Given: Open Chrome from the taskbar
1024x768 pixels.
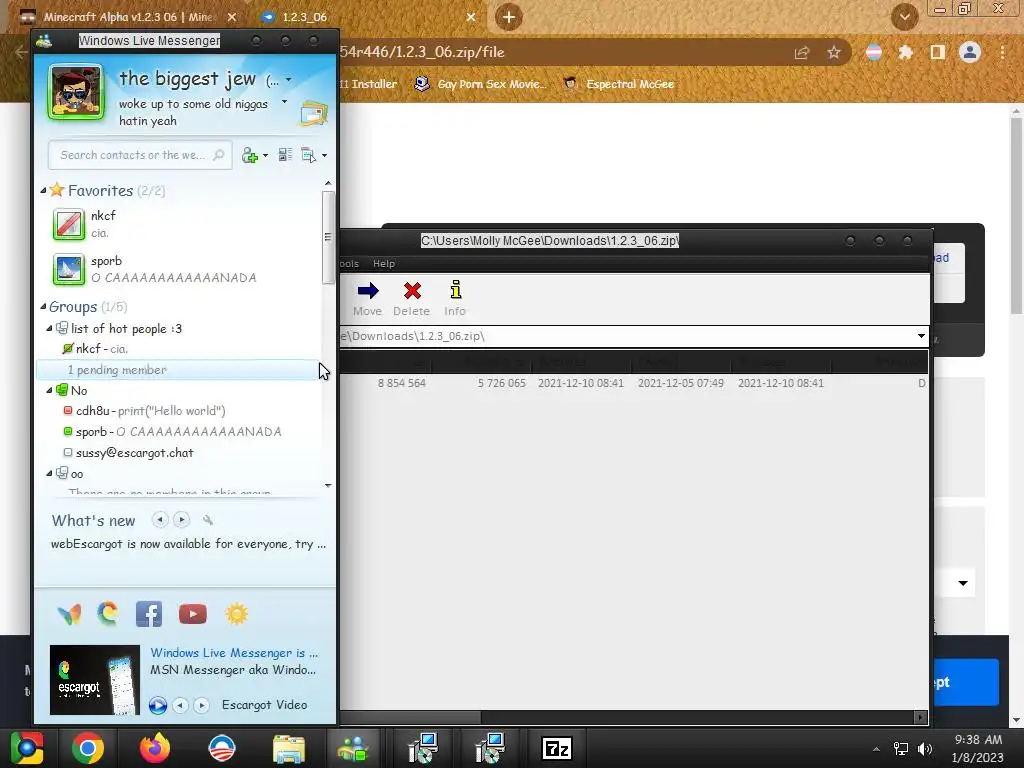Looking at the screenshot, I should click(88, 748).
